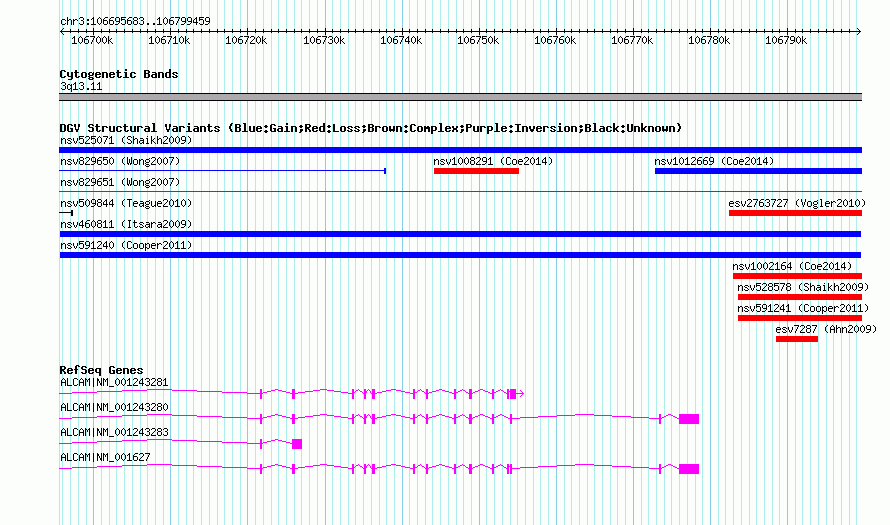This screenshot has height=525, width=890.
Task: Select the red nsv1008291 loss bar
Action: pos(476,171)
